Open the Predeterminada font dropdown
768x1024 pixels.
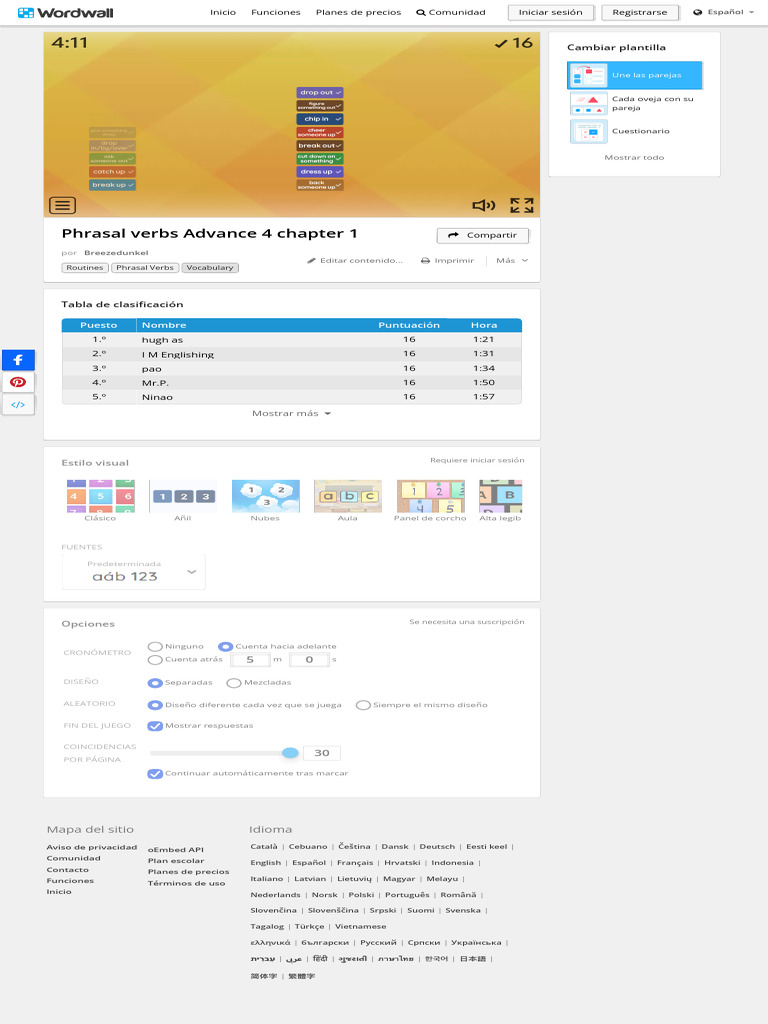point(134,572)
